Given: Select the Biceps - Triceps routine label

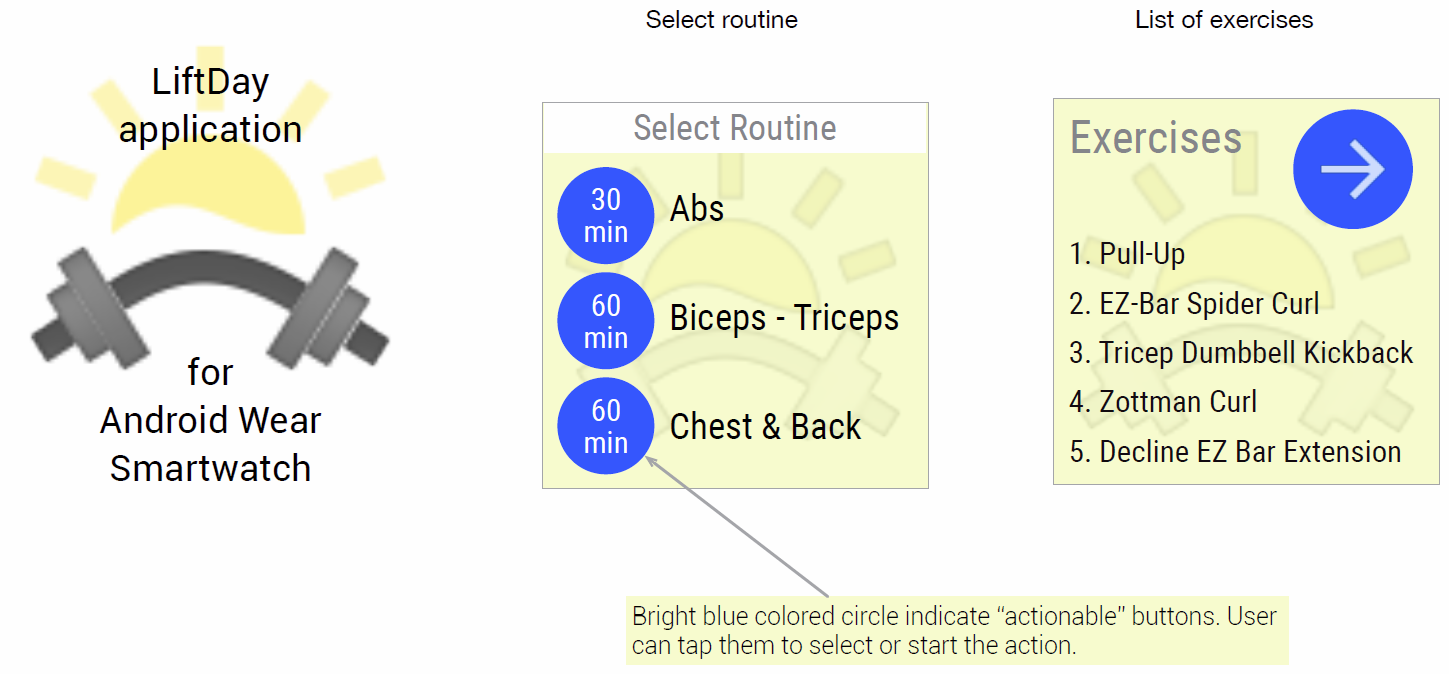Looking at the screenshot, I should click(784, 318).
